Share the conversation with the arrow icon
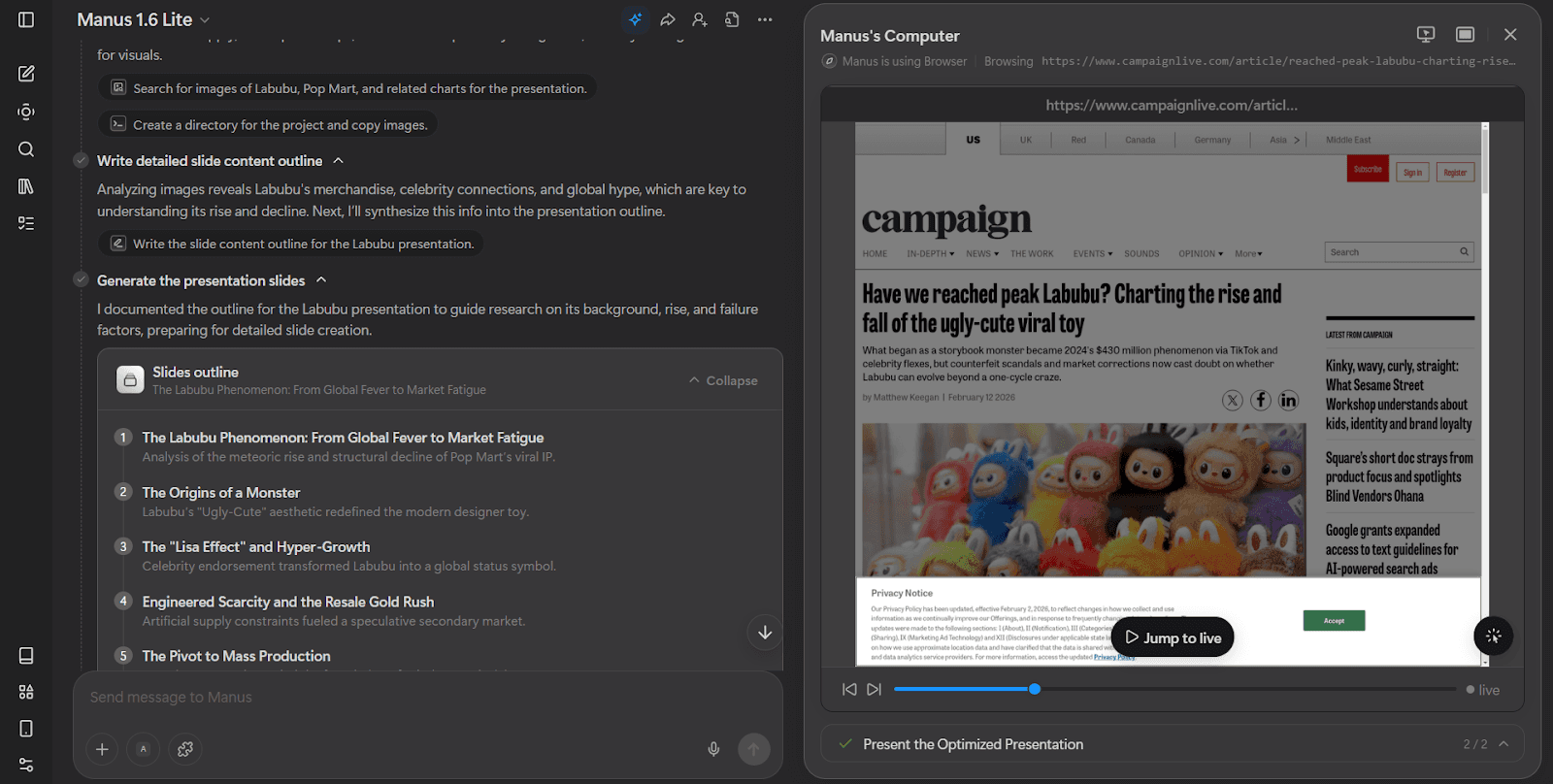 pyautogui.click(x=668, y=19)
